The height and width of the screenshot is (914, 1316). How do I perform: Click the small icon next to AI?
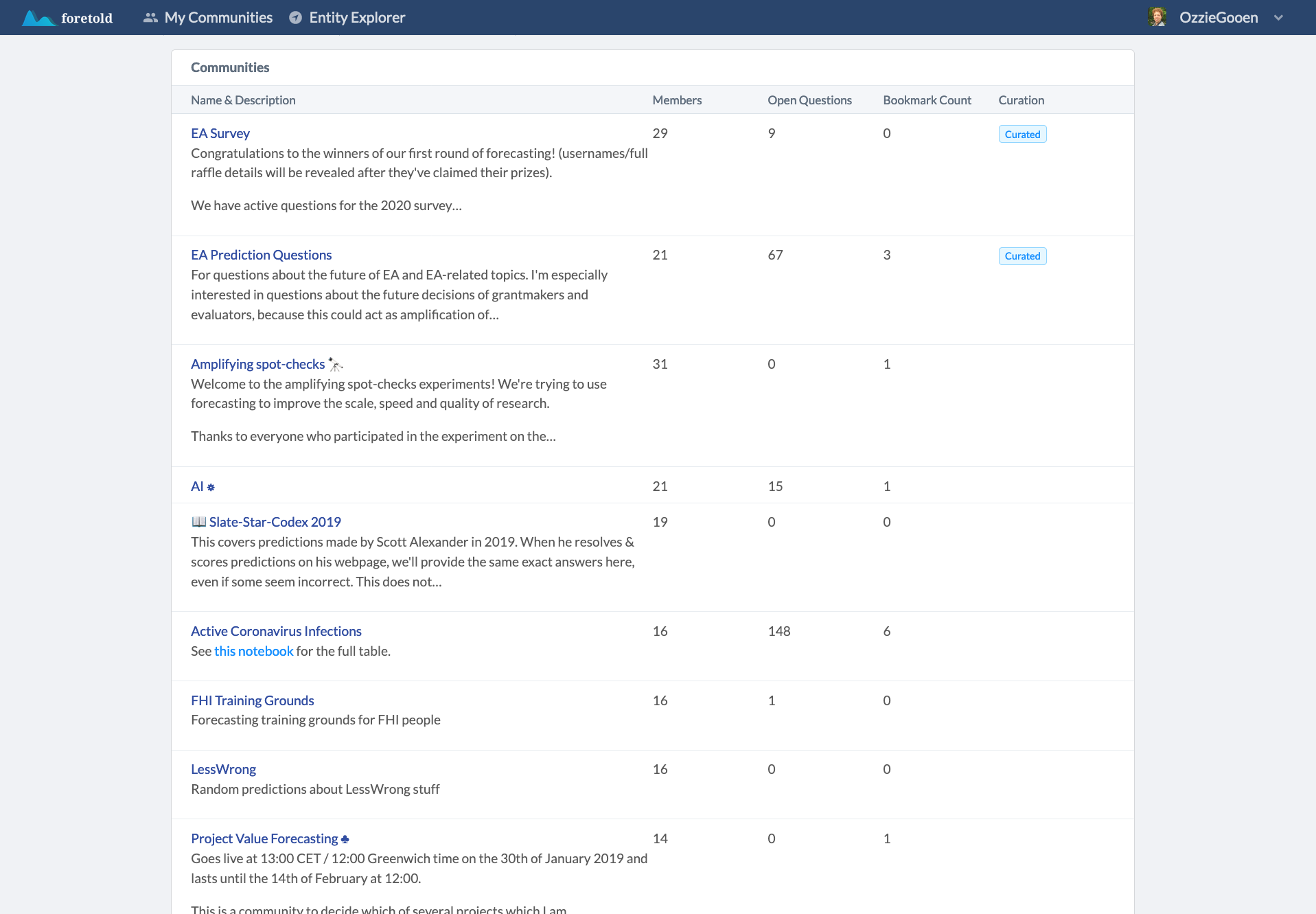[211, 487]
